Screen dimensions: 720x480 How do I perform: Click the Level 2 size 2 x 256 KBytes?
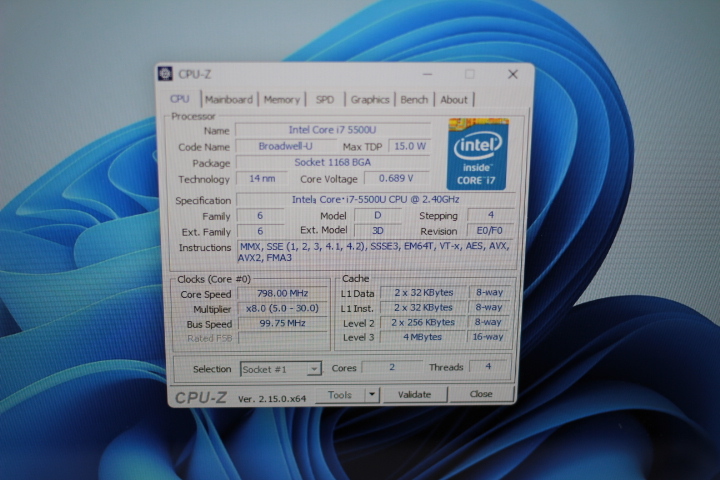423,322
